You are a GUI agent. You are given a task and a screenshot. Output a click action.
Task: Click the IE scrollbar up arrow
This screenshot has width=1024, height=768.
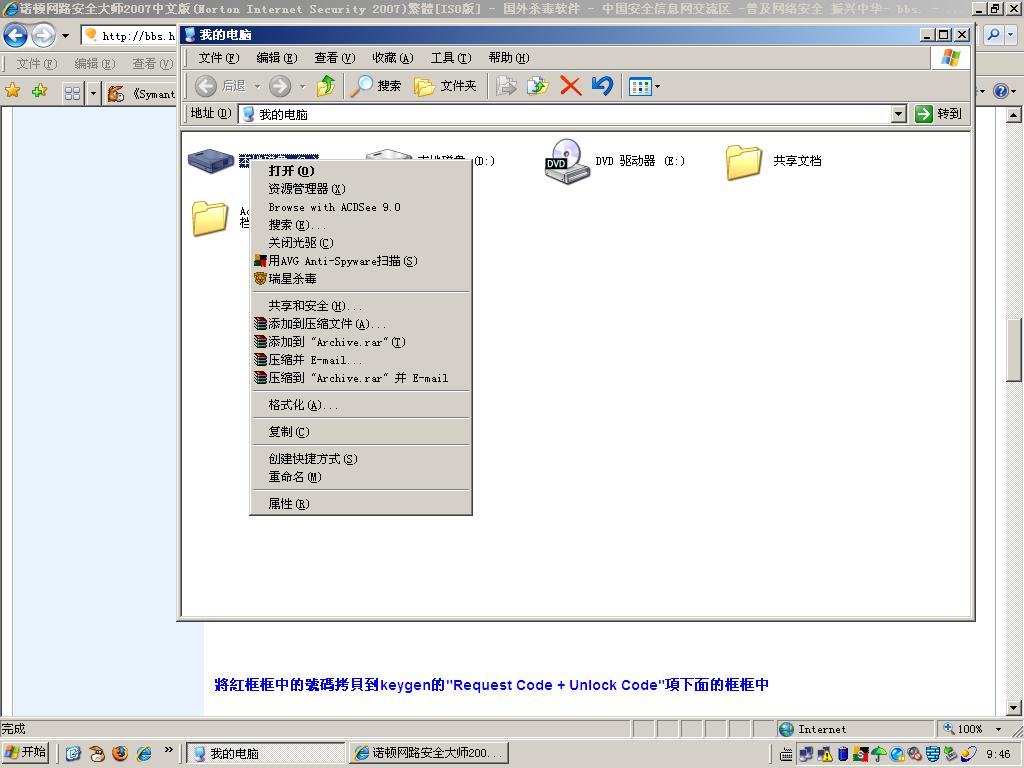pos(1014,115)
